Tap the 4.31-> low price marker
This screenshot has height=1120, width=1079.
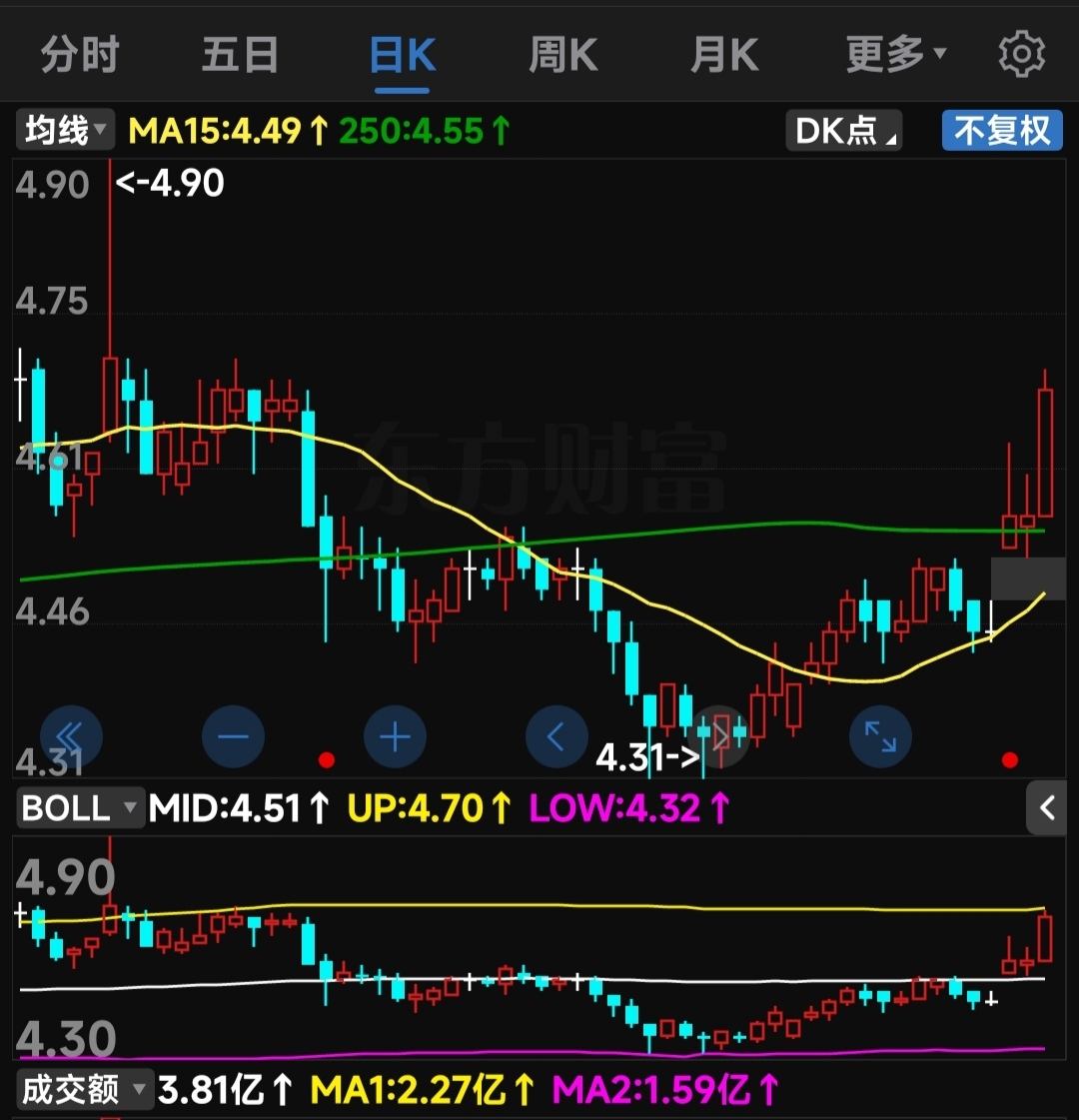tap(648, 758)
